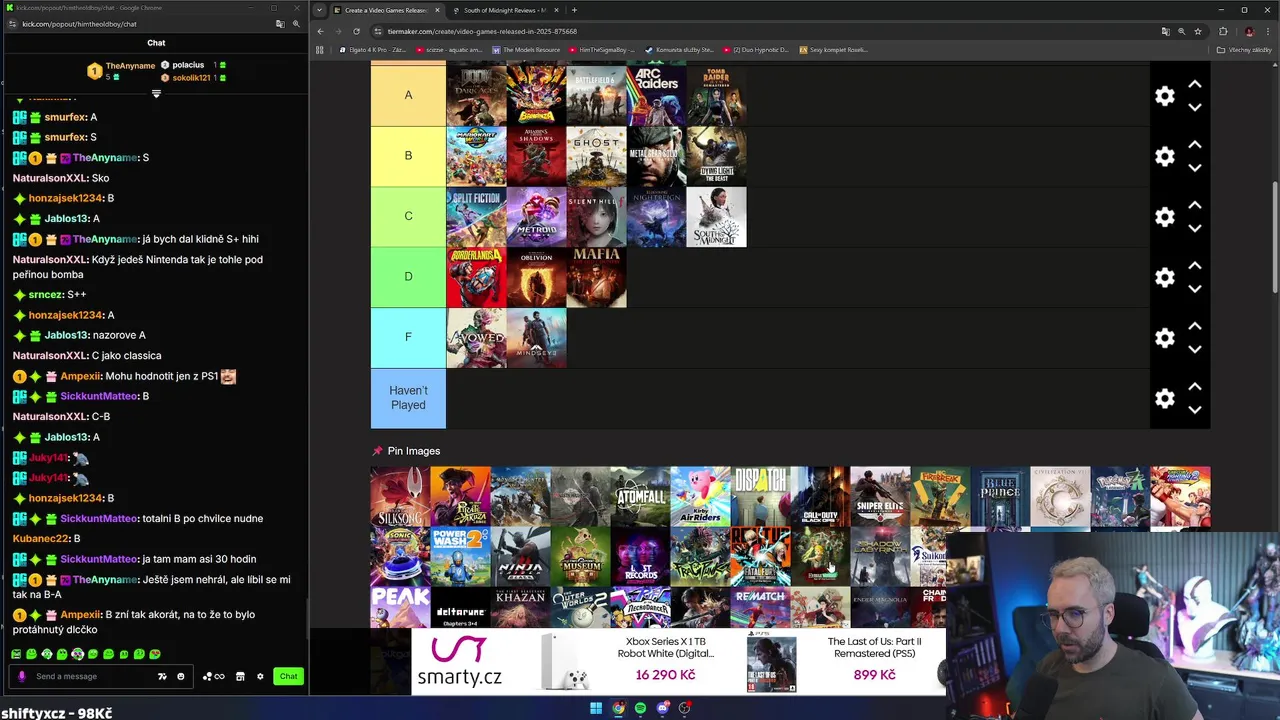Open the Elgato 4 K Pro bookmark
1280x720 pixels.
tap(372, 50)
